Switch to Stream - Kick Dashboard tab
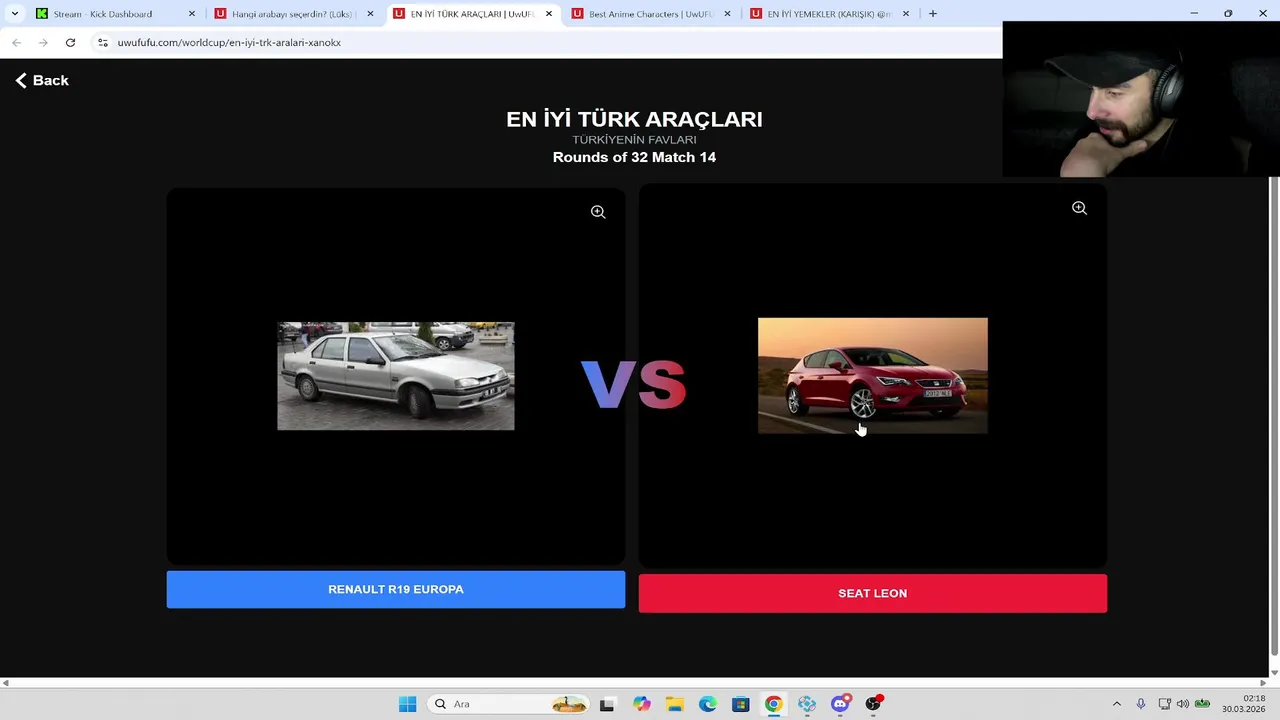 point(103,14)
